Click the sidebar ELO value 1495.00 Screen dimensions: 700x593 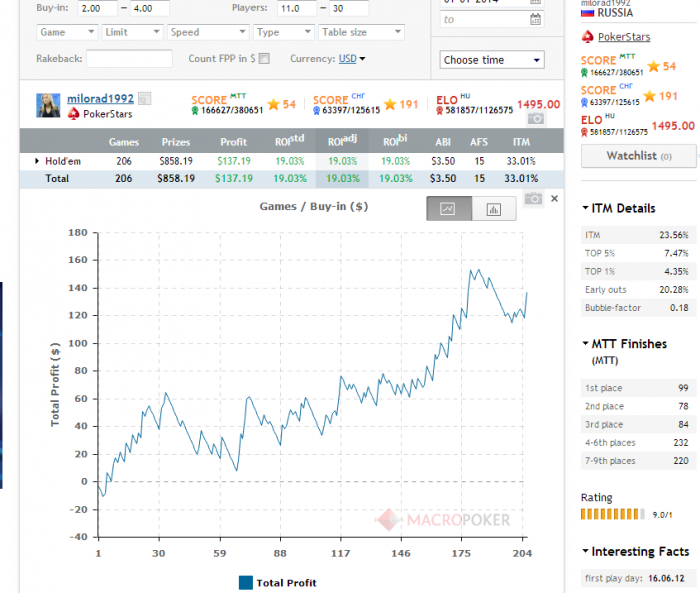pos(673,126)
